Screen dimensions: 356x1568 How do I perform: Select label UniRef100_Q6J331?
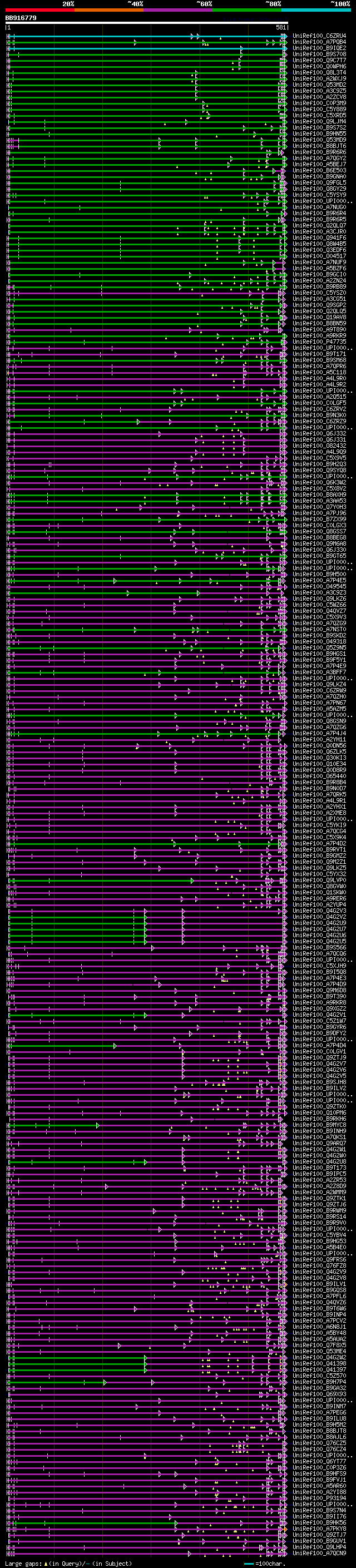319,439
